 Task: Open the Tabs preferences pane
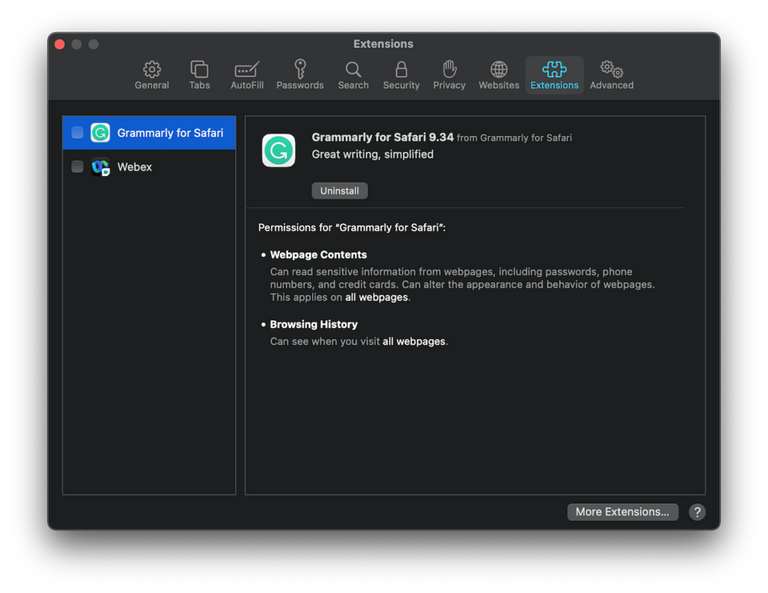199,75
